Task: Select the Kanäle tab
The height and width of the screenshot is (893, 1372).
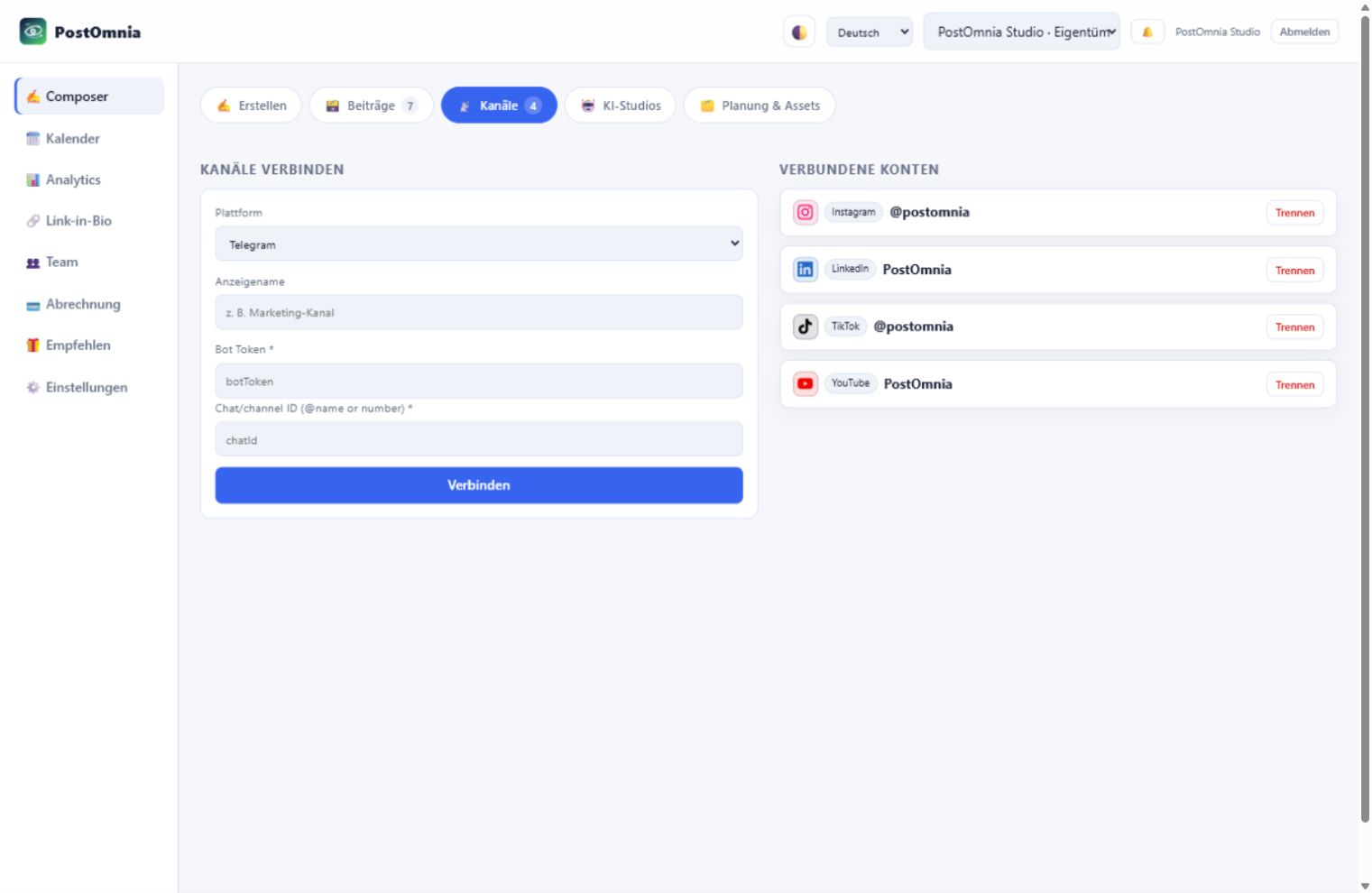Action: (499, 106)
